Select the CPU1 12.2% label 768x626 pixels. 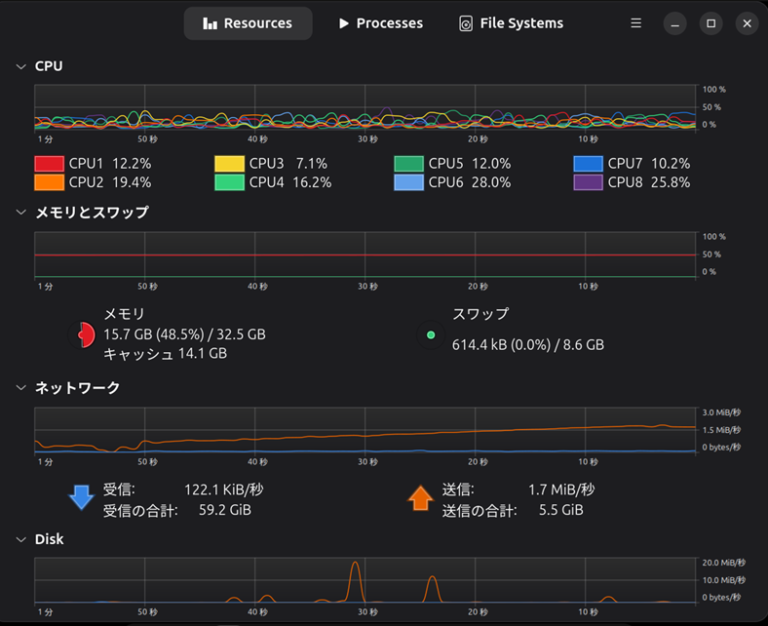pos(110,164)
